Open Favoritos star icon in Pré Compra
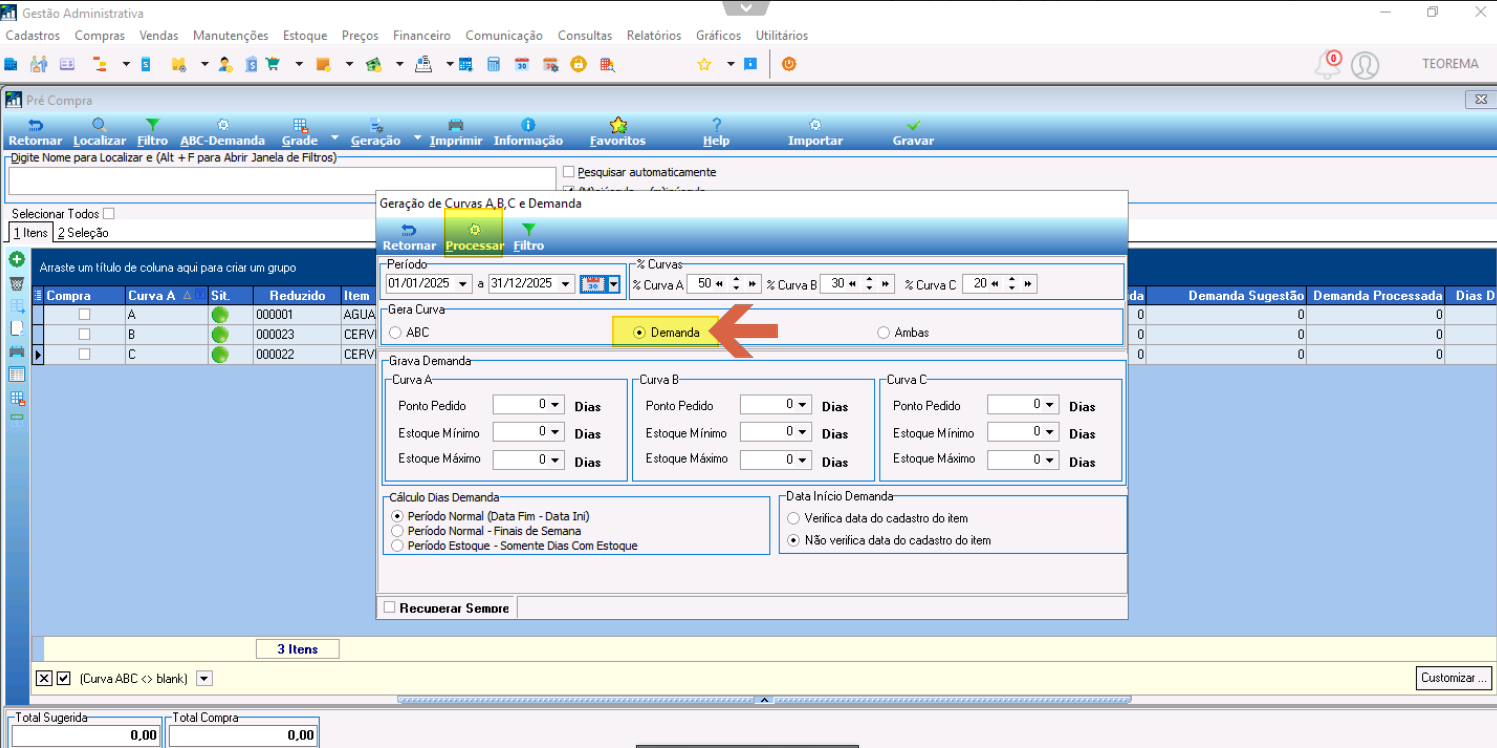Viewport: 1497px width, 748px height. tap(618, 125)
